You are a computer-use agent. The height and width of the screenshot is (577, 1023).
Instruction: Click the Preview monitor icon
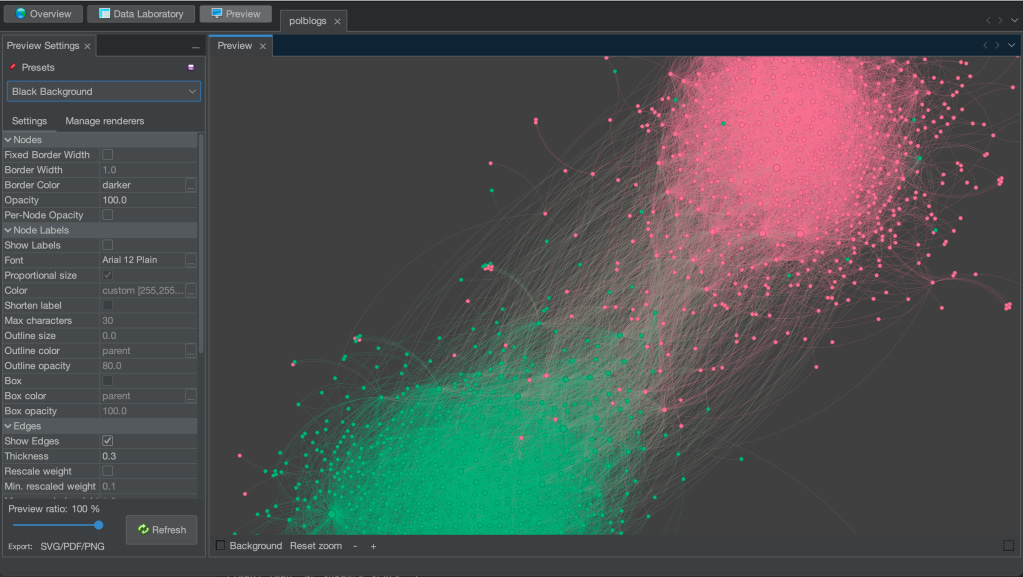217,13
